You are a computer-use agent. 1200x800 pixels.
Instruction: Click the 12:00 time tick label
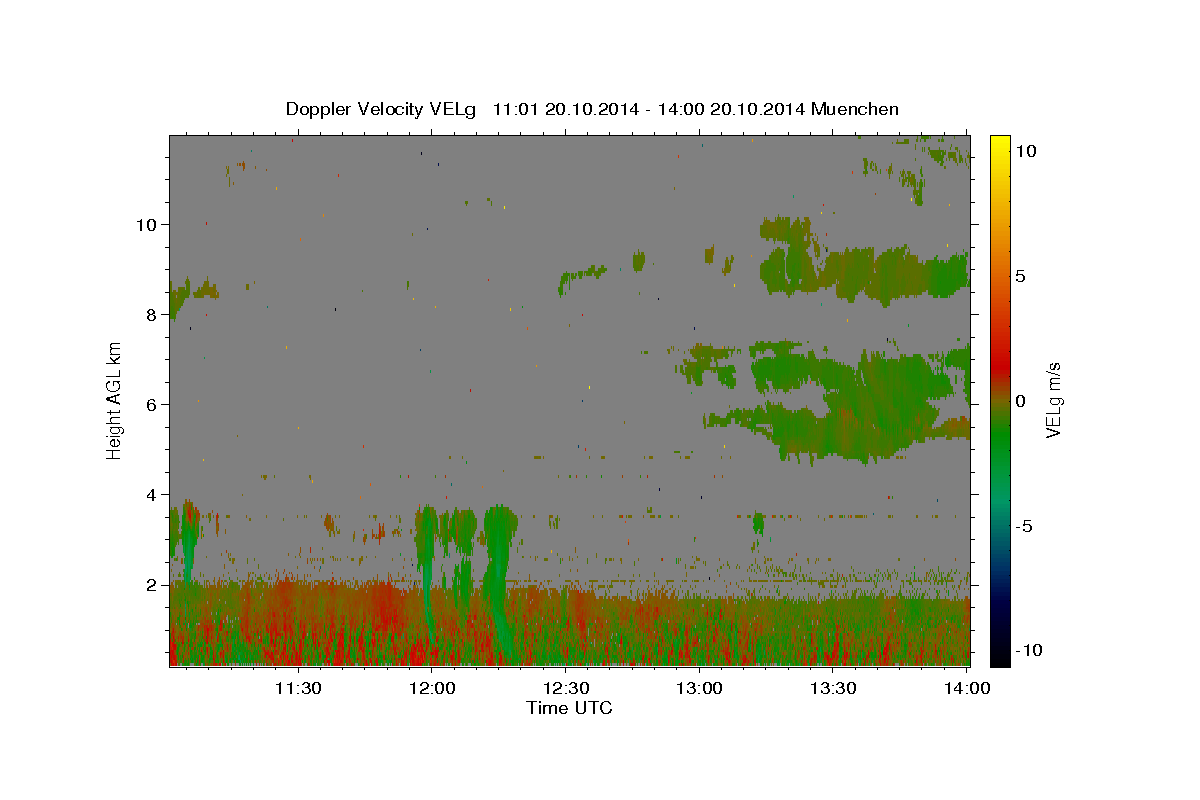pyautogui.click(x=432, y=688)
